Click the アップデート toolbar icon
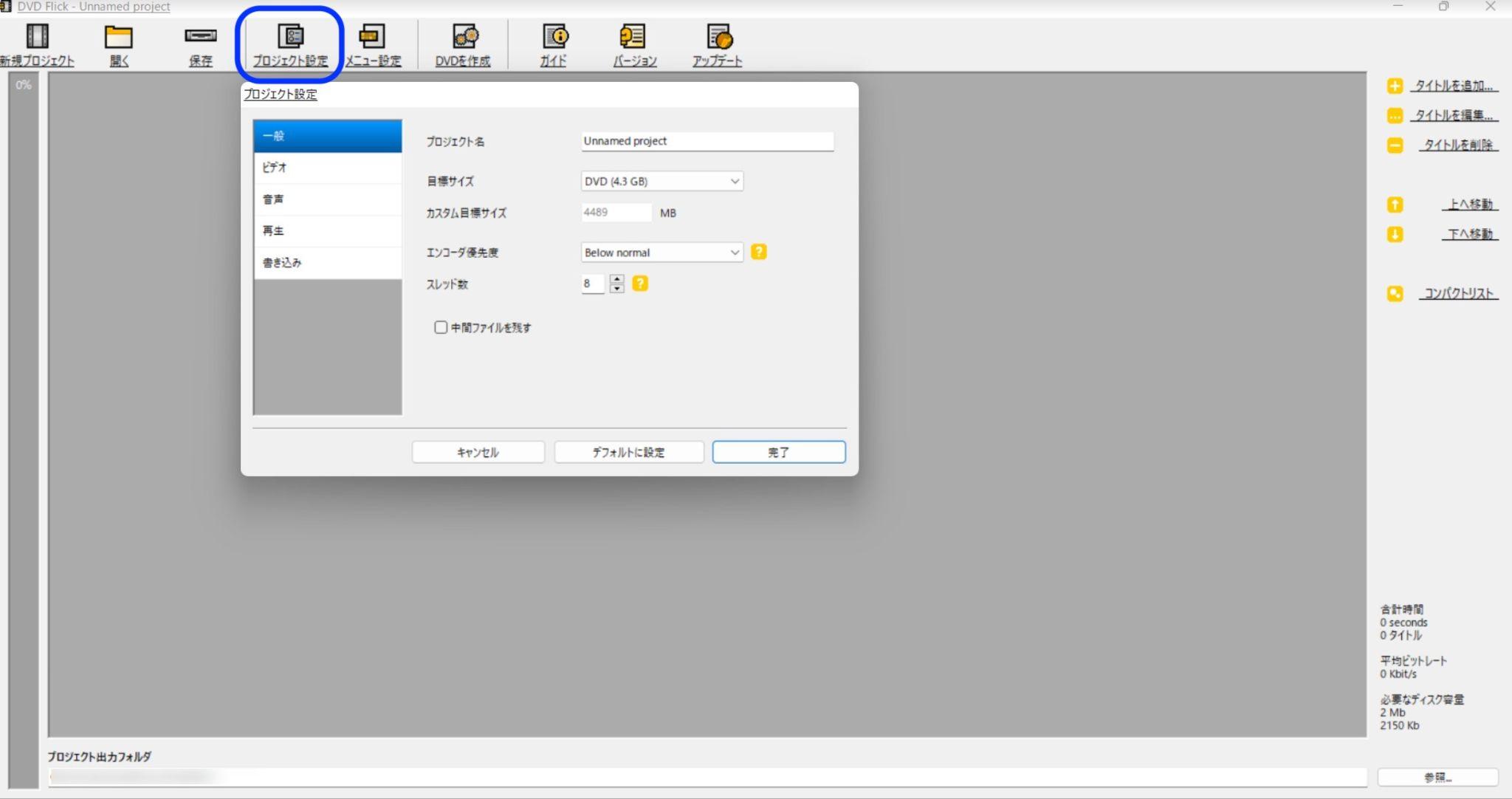 718,36
